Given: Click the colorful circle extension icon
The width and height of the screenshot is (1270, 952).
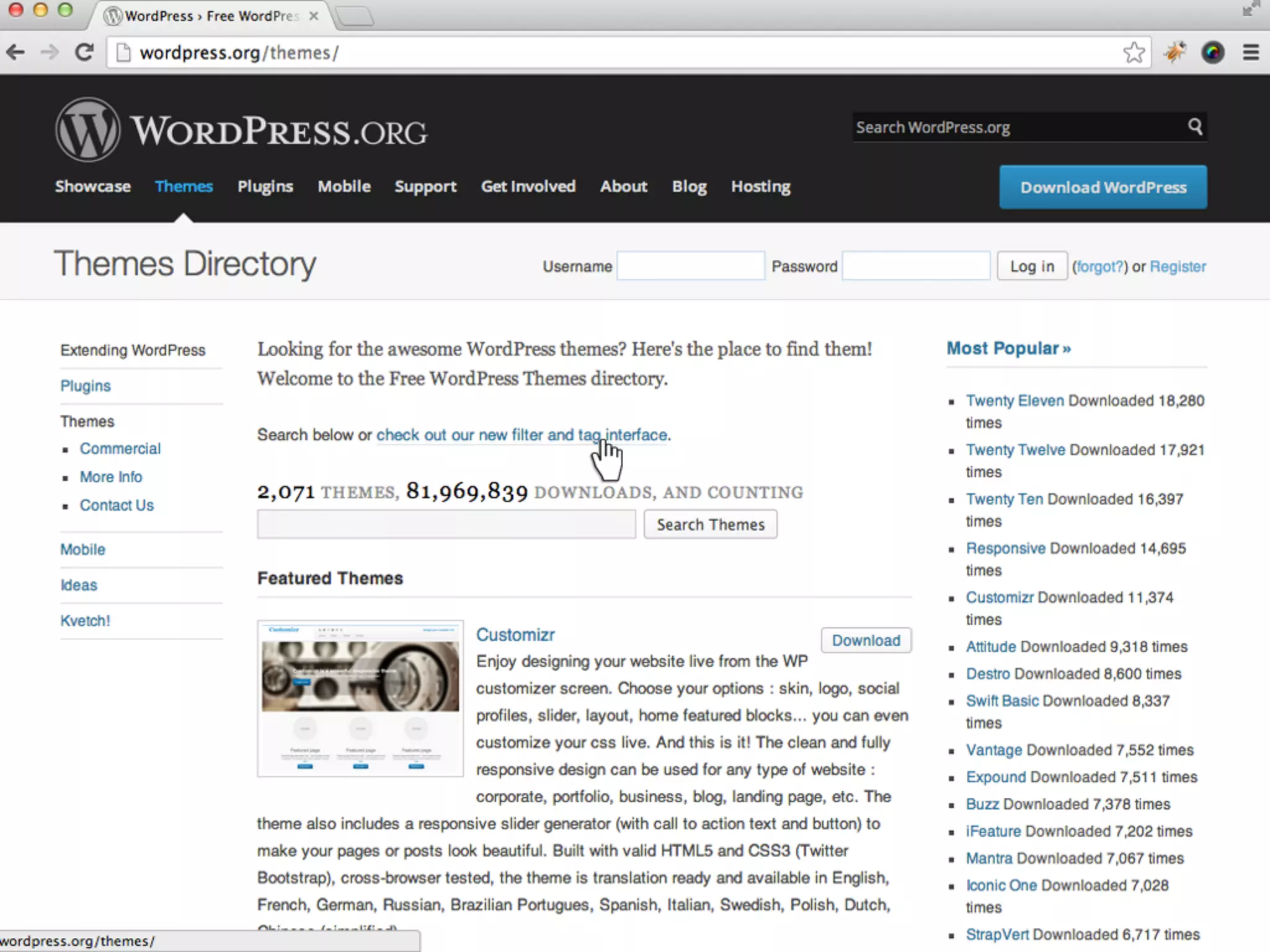Looking at the screenshot, I should click(x=1212, y=53).
